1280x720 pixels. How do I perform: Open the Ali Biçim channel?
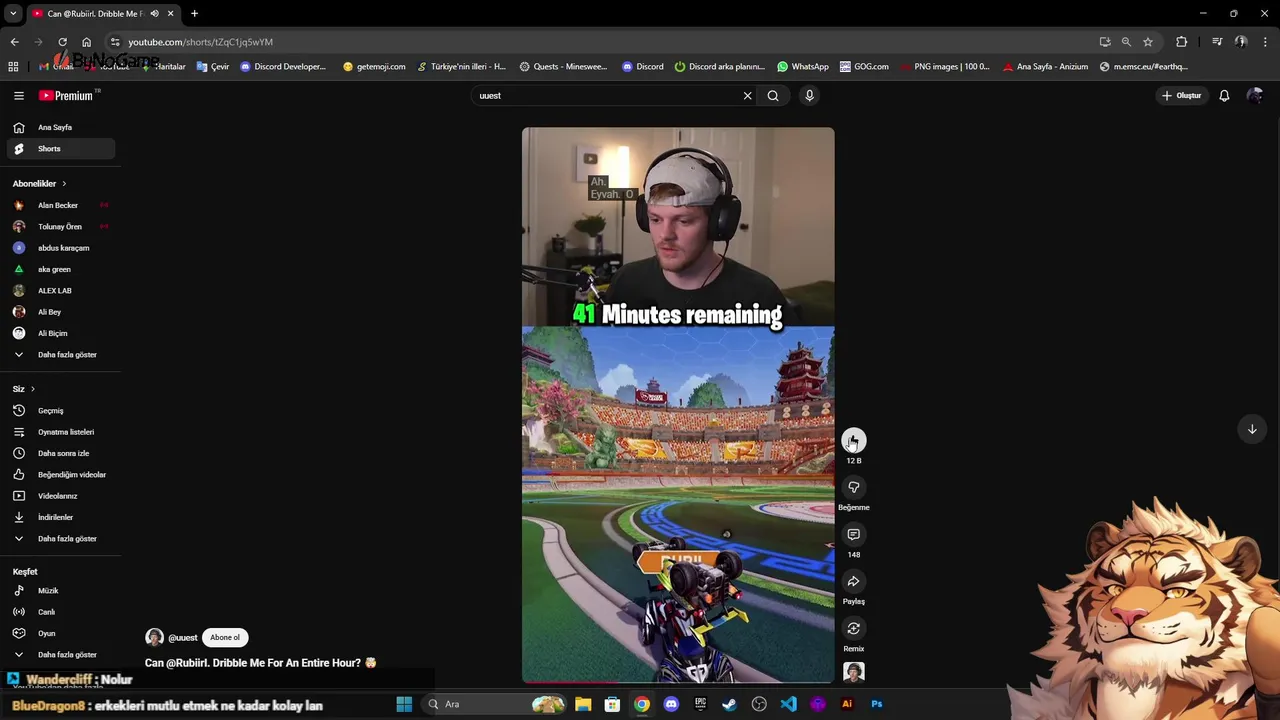[x=61, y=334]
